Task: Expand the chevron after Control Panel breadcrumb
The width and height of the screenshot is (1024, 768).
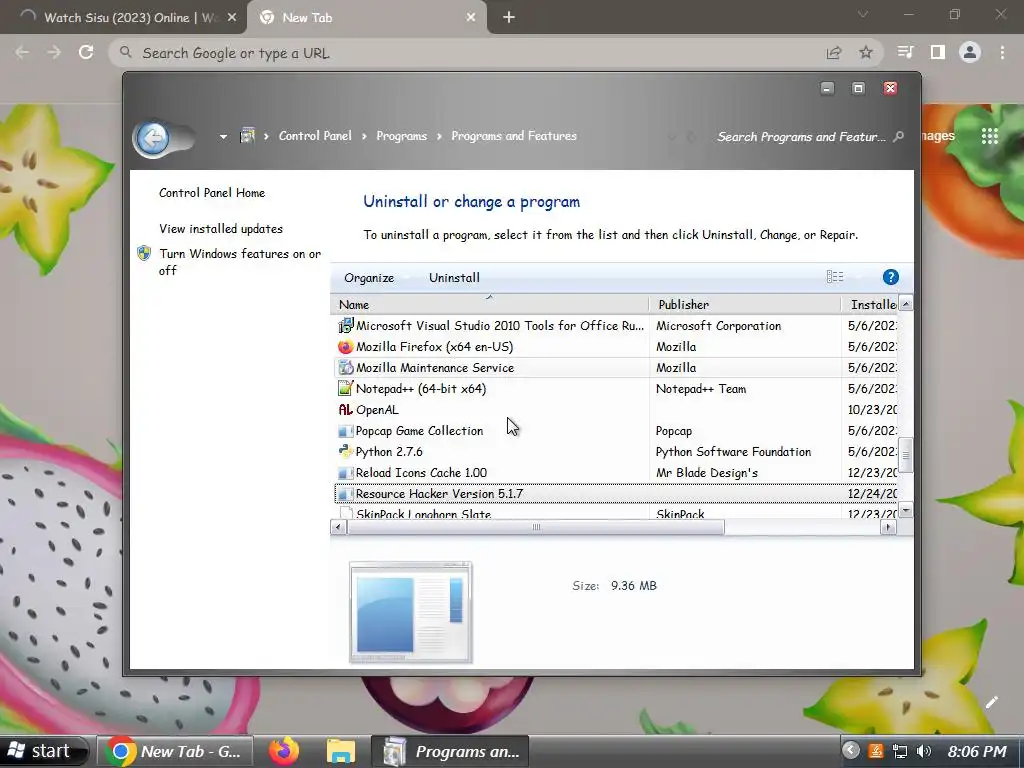Action: (x=364, y=136)
